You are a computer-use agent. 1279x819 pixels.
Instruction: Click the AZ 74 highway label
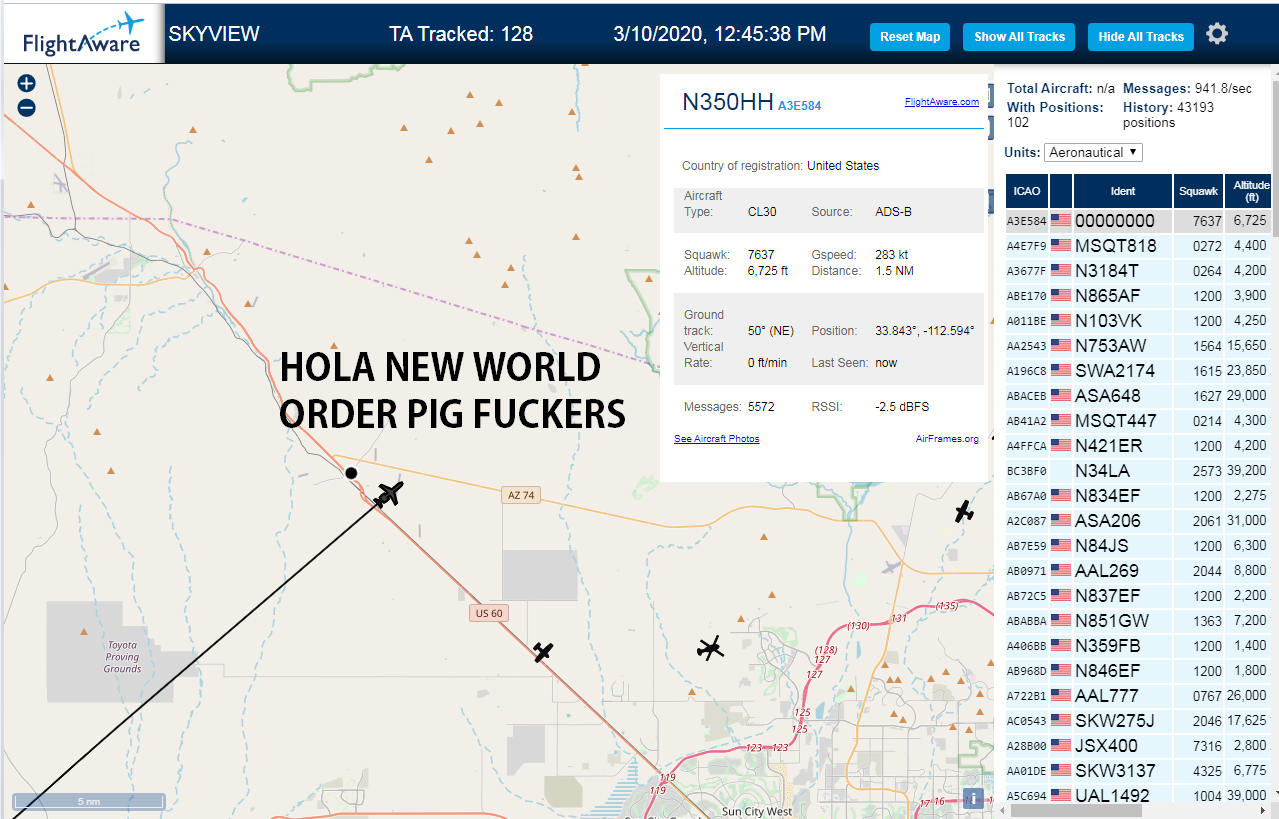click(x=521, y=495)
